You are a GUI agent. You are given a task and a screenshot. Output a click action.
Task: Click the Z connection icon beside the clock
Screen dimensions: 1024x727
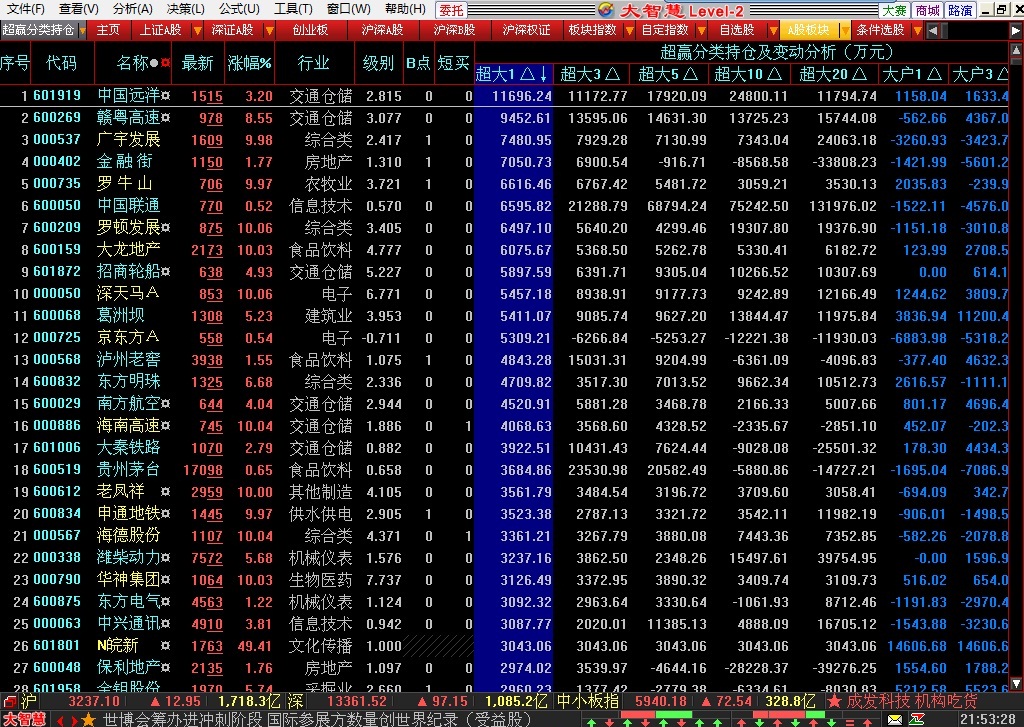(917, 720)
